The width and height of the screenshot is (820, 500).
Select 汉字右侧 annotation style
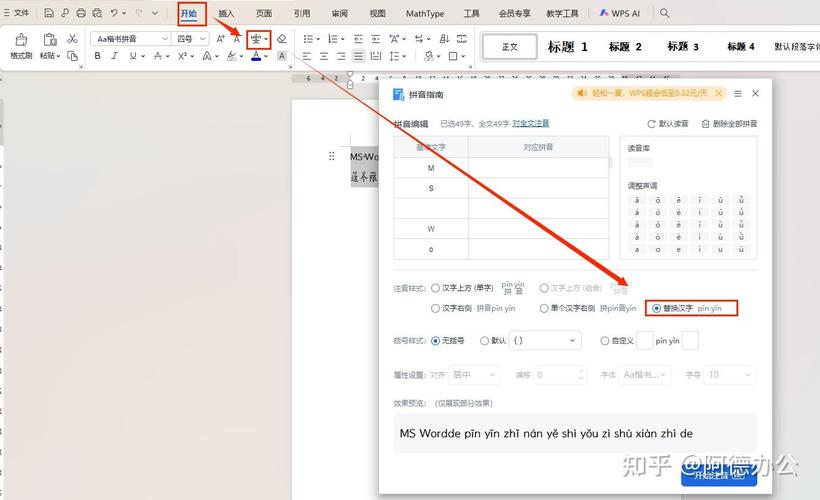(435, 309)
